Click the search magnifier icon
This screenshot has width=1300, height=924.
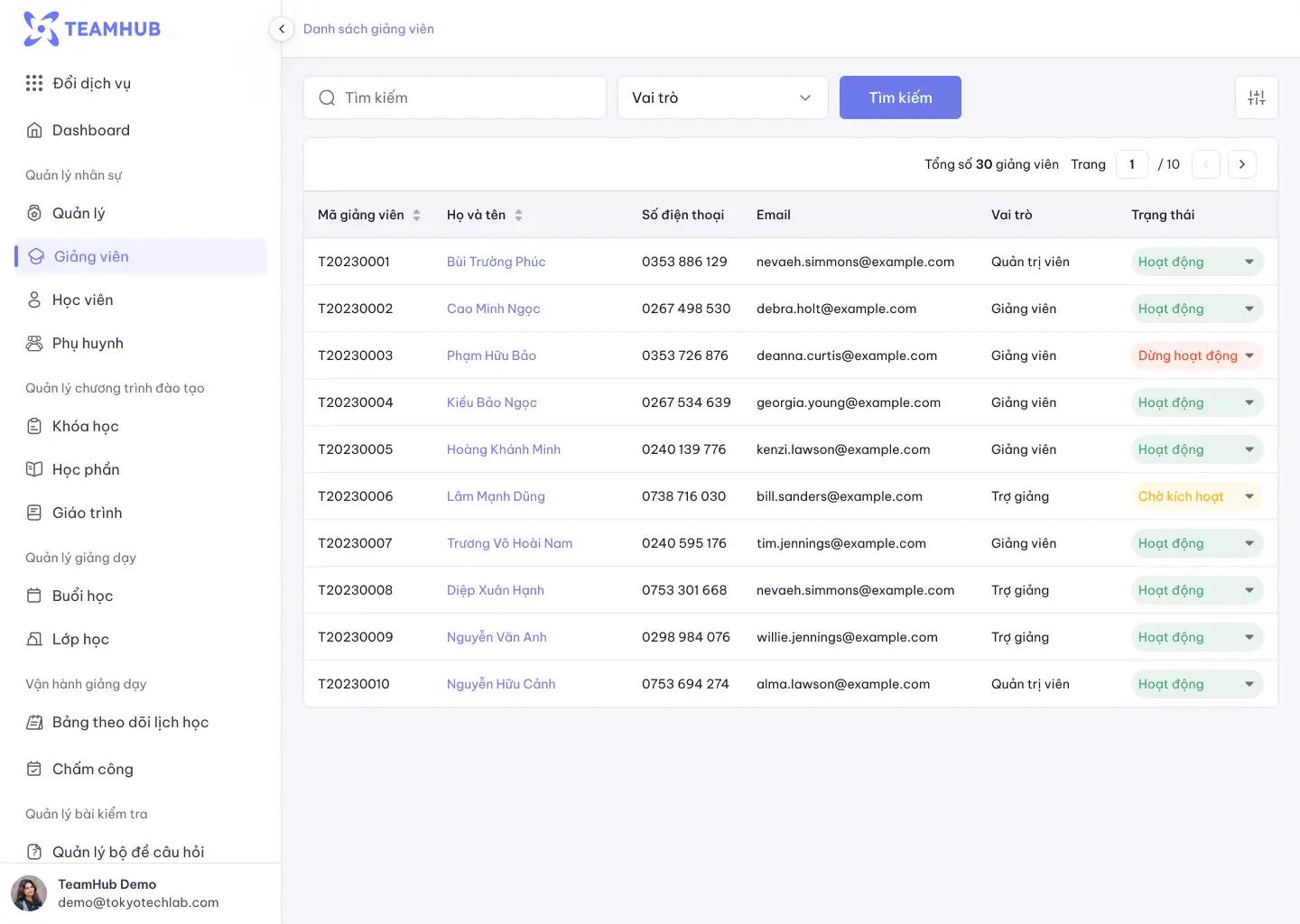click(327, 97)
